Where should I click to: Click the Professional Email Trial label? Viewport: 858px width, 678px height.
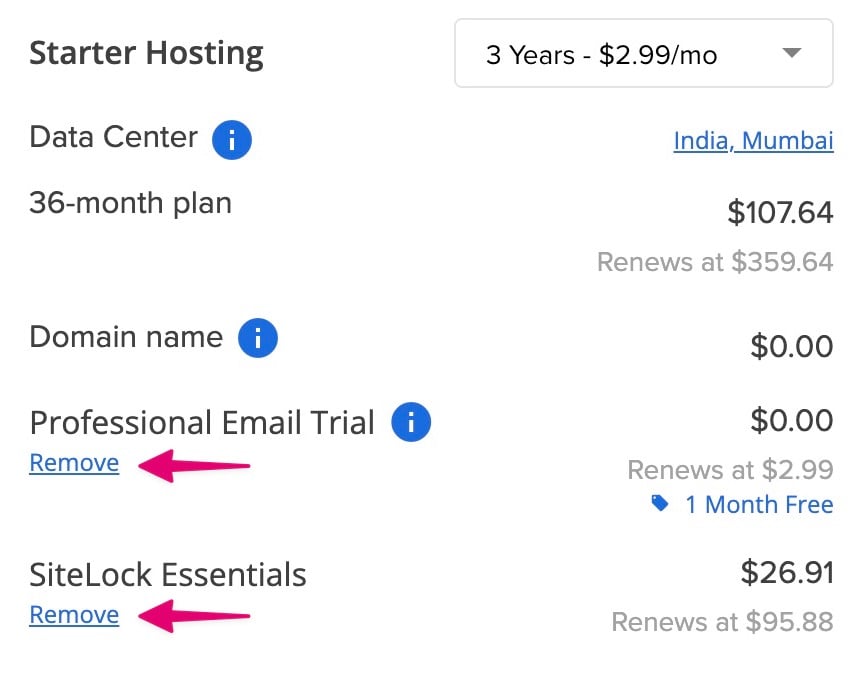pos(202,423)
